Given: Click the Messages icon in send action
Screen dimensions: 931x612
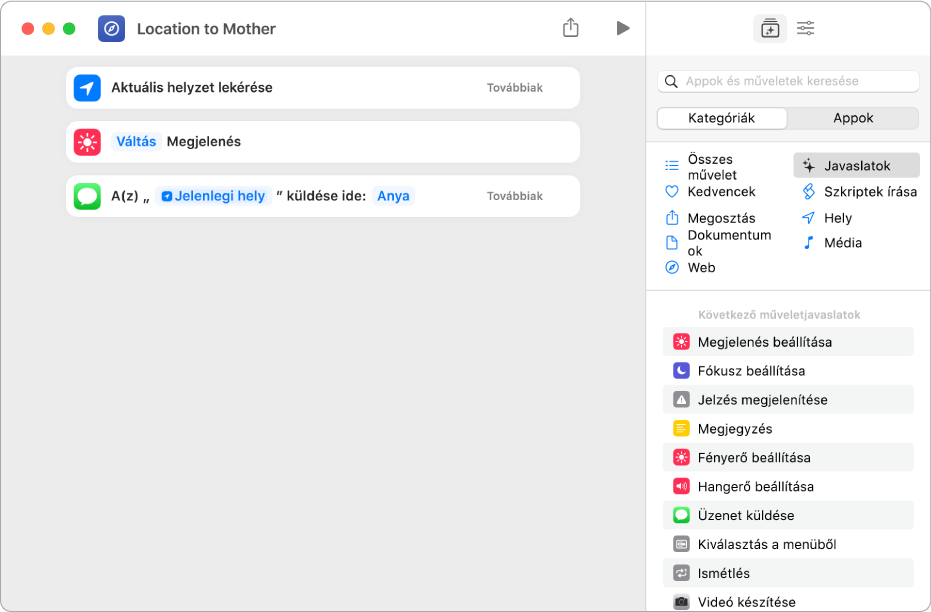Looking at the screenshot, I should 88,196.
